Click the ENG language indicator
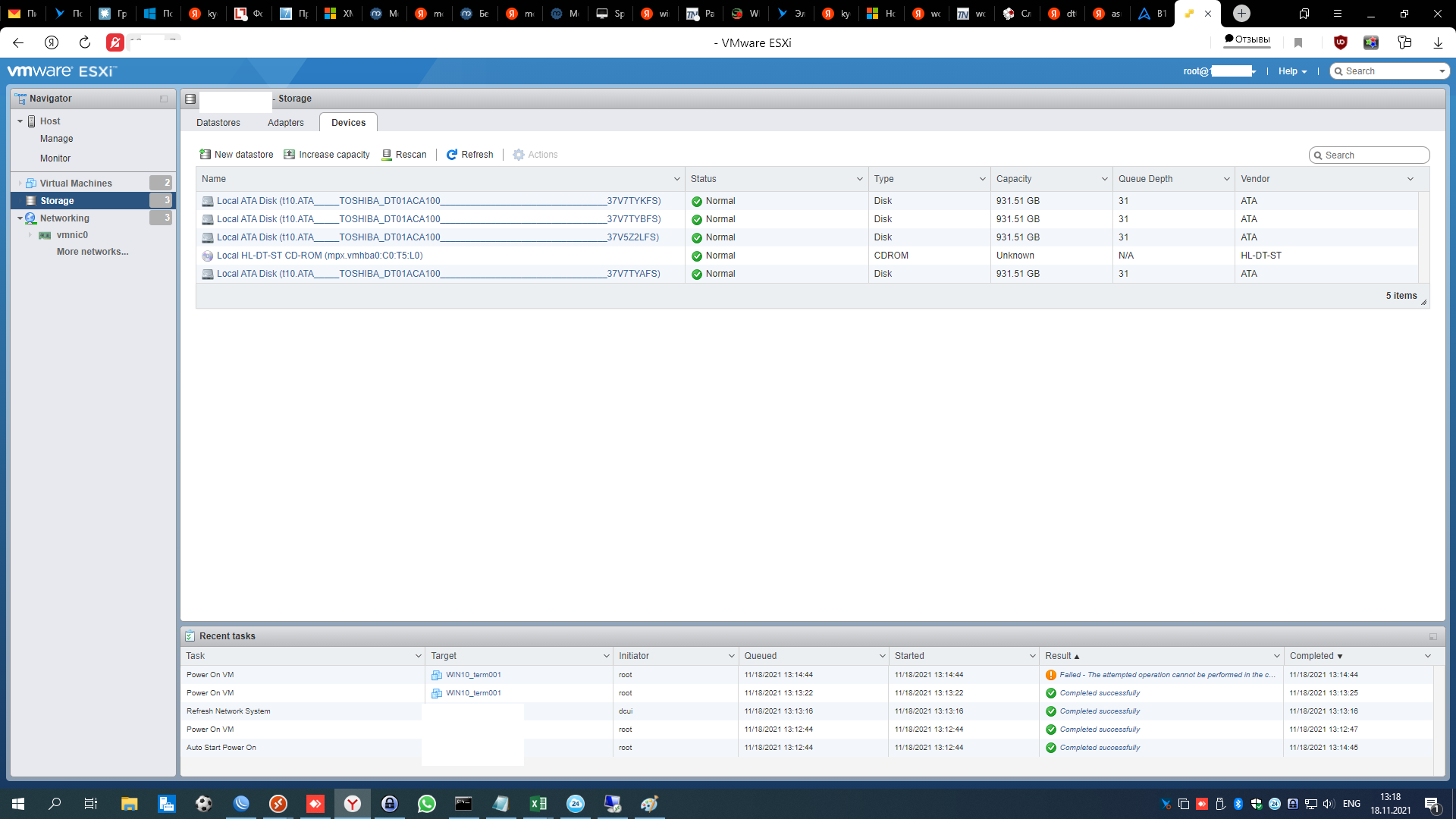 click(1351, 804)
